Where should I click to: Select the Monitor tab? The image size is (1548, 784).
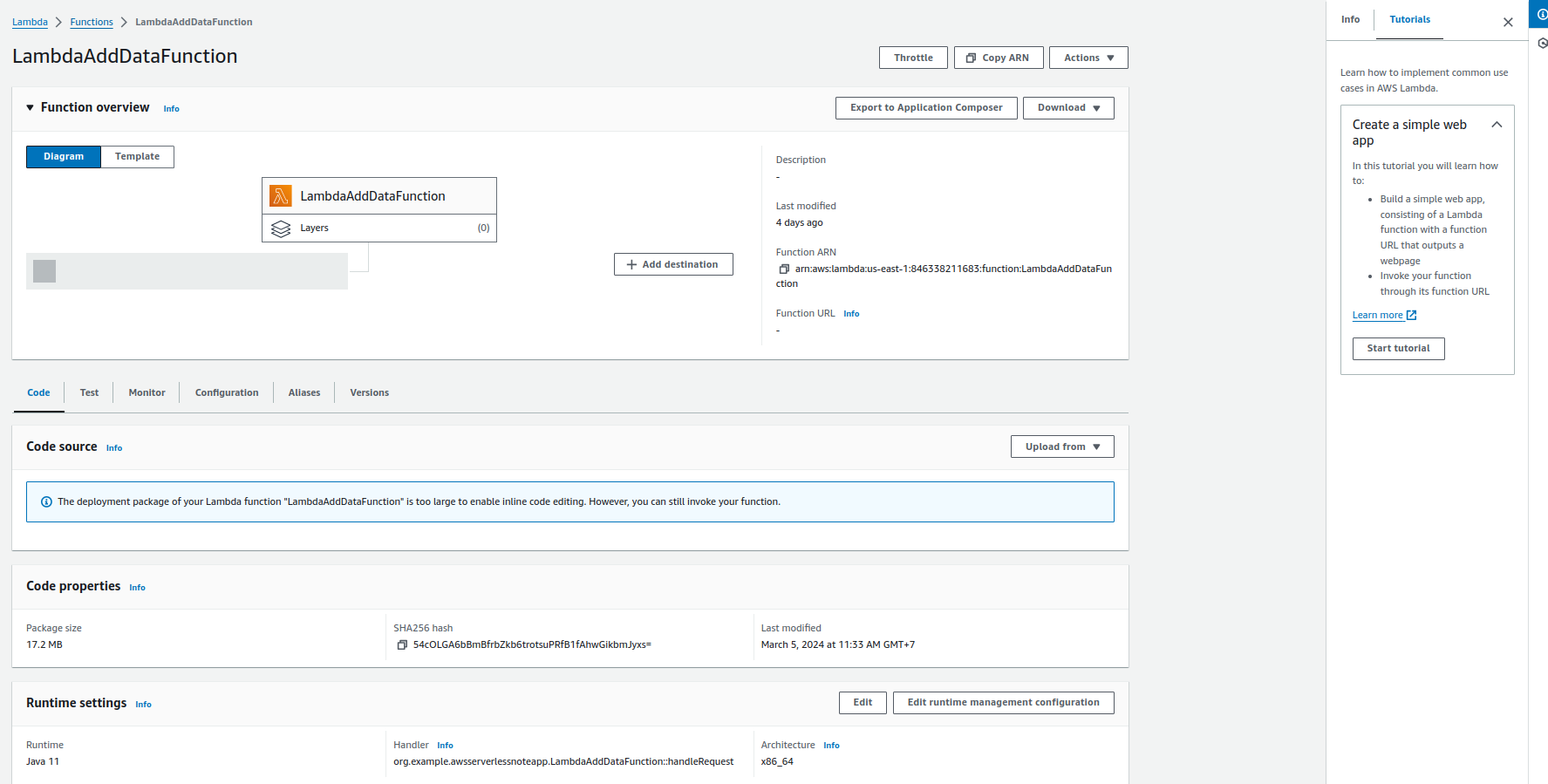[x=147, y=393]
